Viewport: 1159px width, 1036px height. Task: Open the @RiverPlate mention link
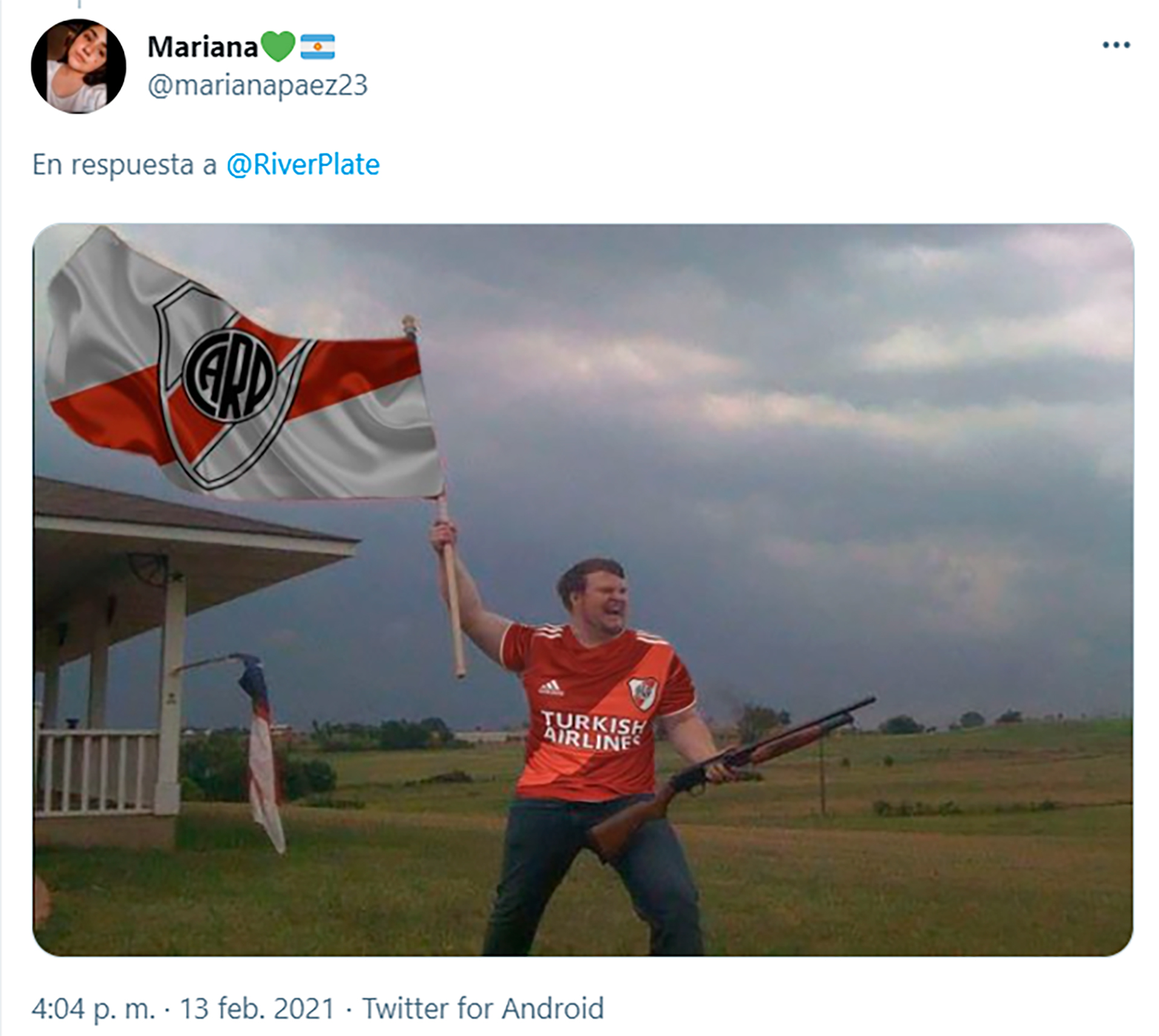point(303,165)
